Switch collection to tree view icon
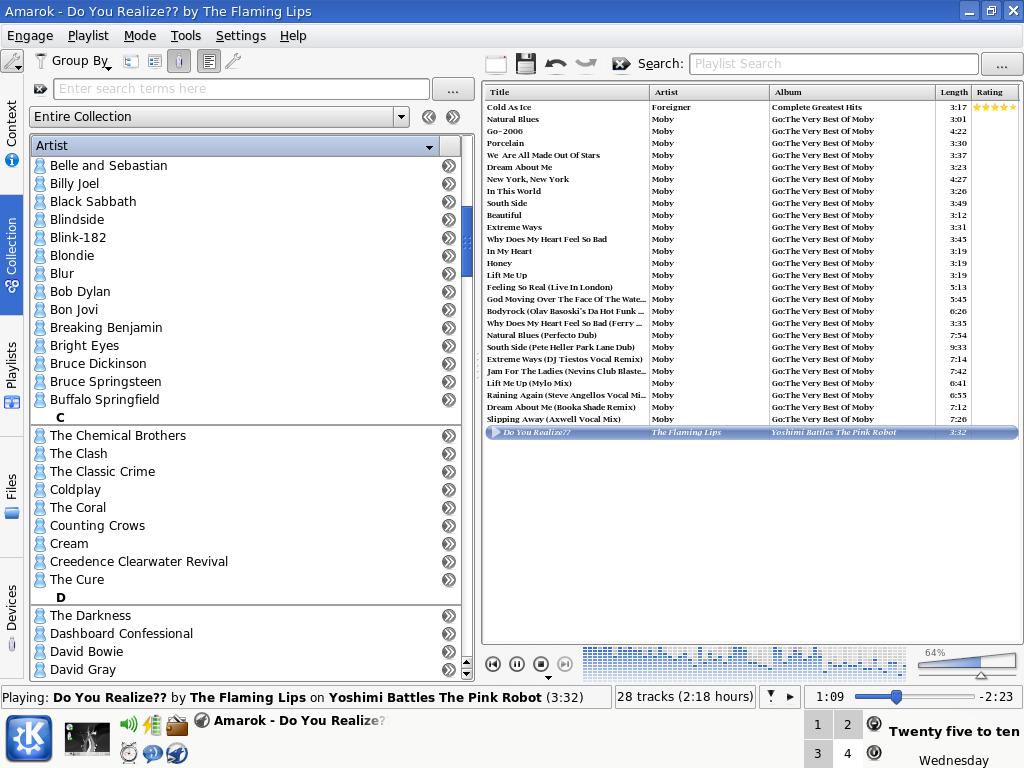Viewport: 1024px width, 768px height. coord(131,61)
